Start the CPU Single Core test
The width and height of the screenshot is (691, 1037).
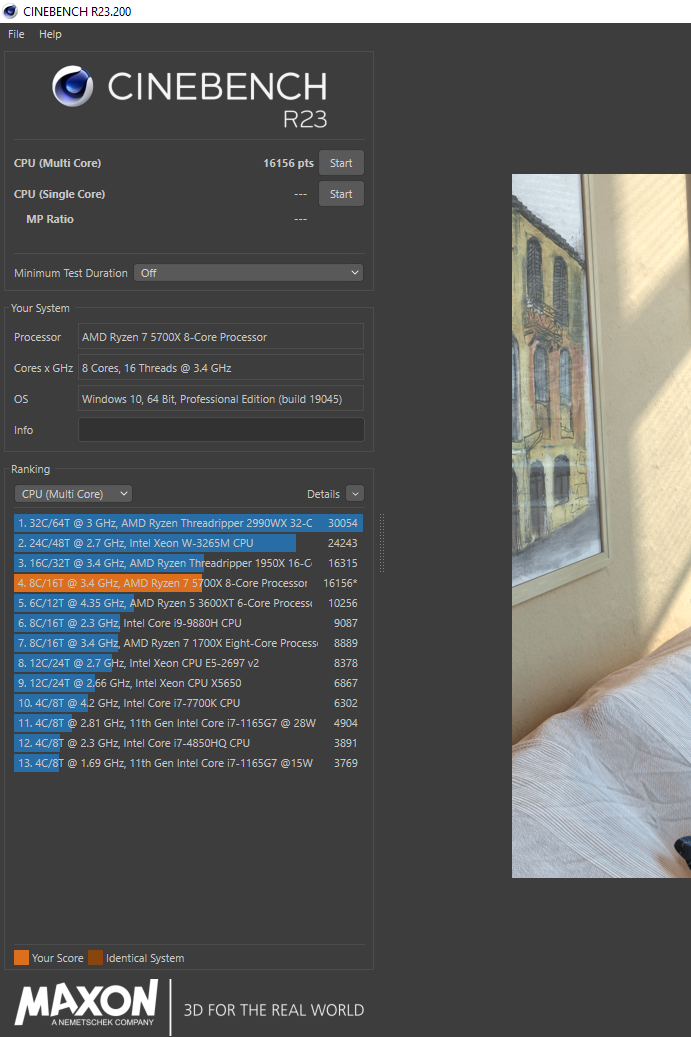click(341, 194)
